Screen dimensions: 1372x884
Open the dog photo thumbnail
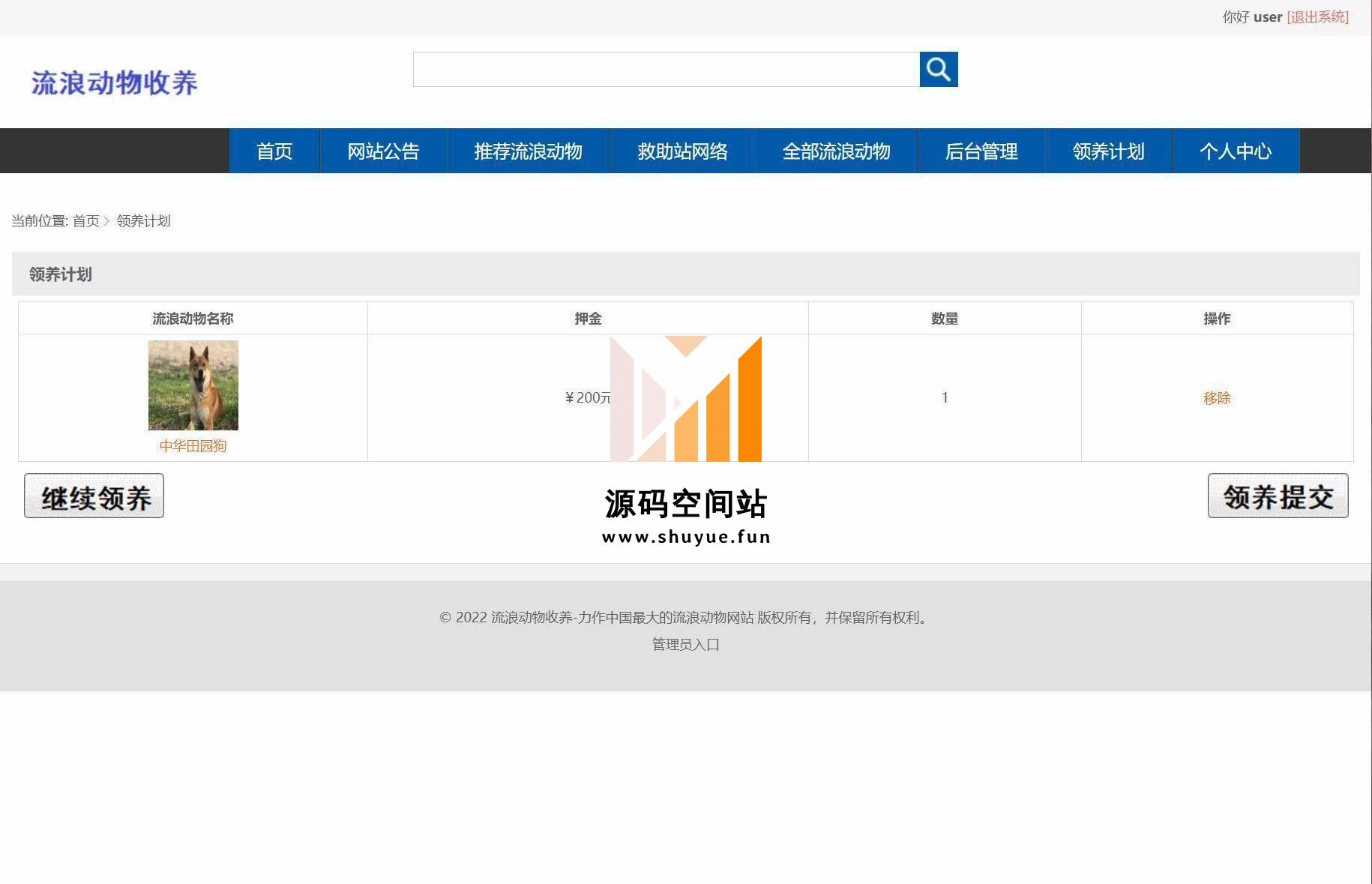193,385
